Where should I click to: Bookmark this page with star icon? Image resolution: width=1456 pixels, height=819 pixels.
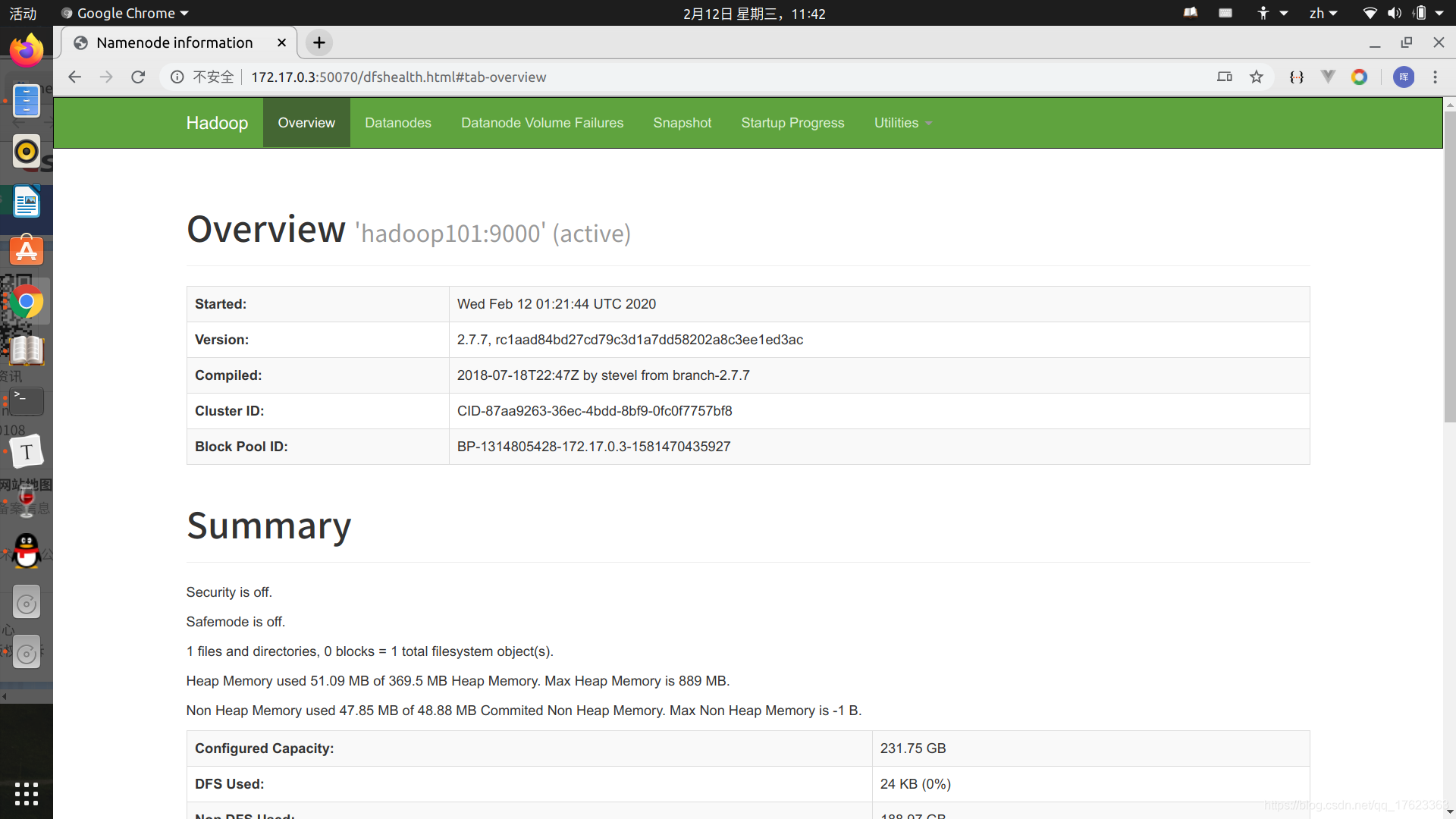click(x=1257, y=77)
